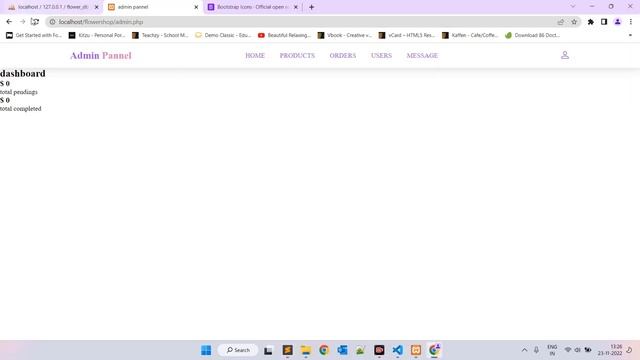Open the clock and date in system tray
The height and width of the screenshot is (360, 640).
pyautogui.click(x=610, y=350)
